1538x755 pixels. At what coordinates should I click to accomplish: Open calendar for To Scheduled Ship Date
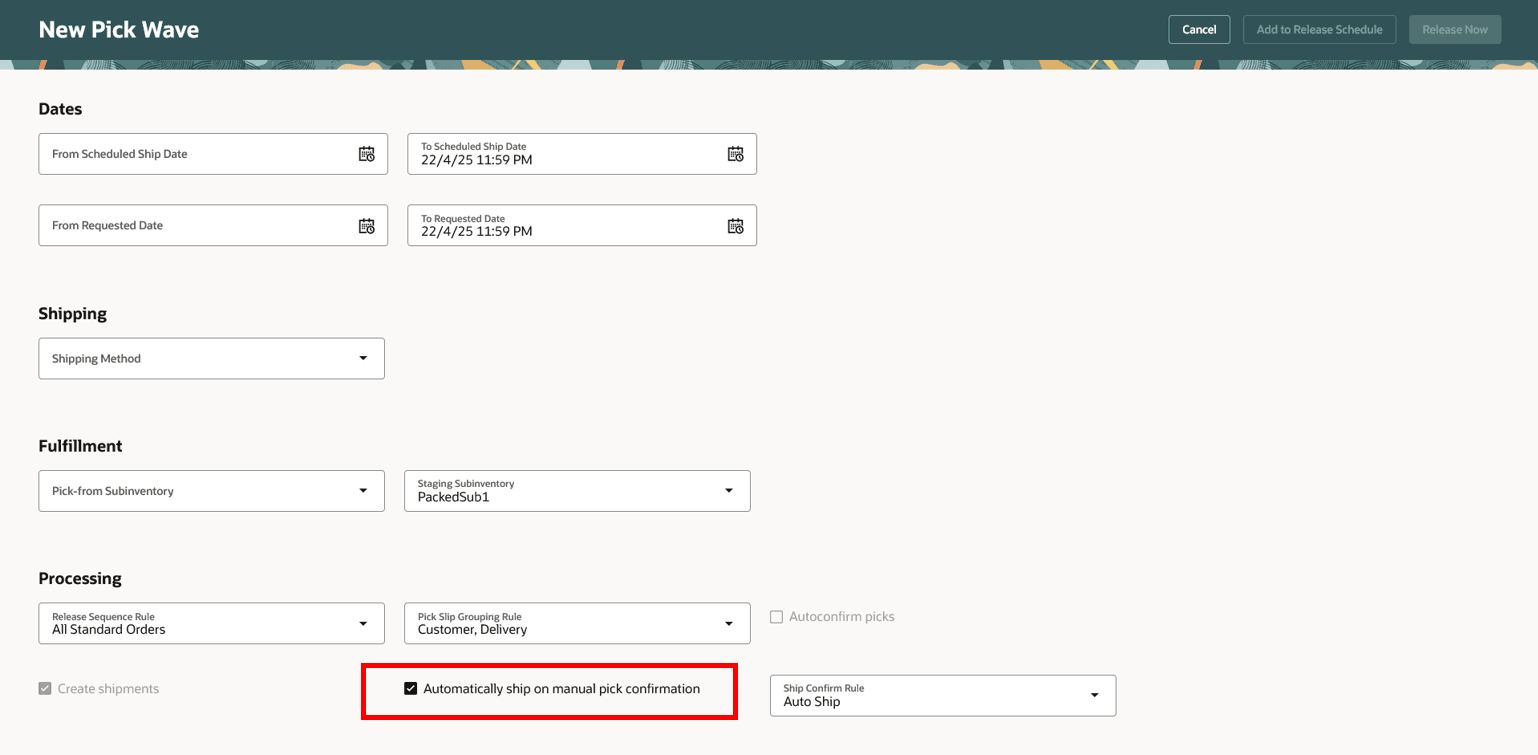coord(736,154)
